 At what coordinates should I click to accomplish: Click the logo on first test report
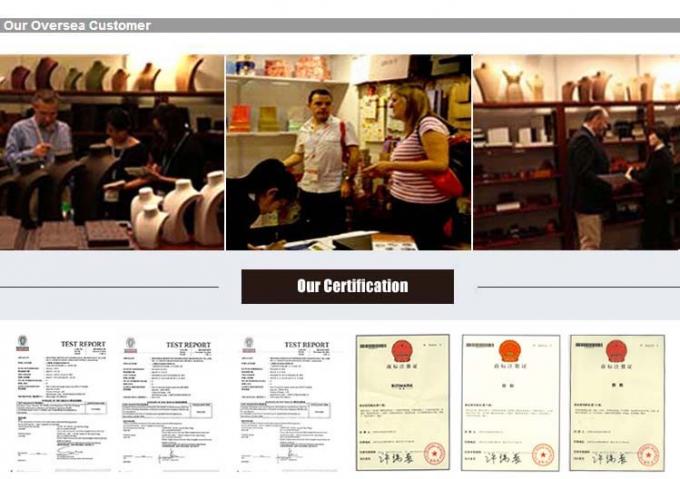[x=23, y=343]
